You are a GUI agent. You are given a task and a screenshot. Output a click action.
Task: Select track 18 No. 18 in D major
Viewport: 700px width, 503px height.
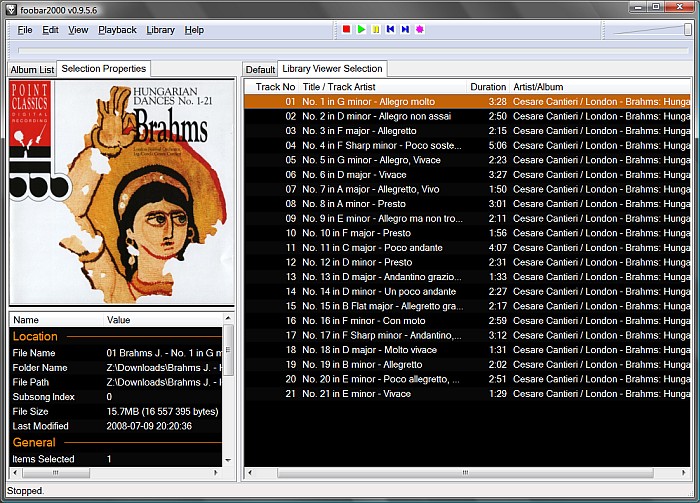pyautogui.click(x=467, y=350)
